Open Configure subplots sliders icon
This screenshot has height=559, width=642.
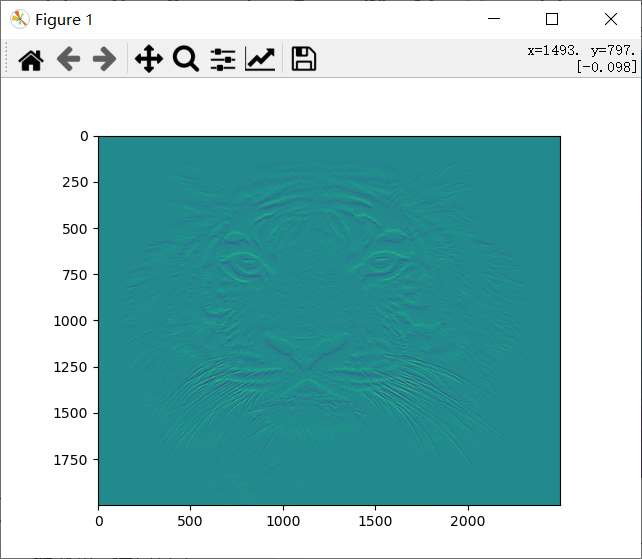[223, 60]
